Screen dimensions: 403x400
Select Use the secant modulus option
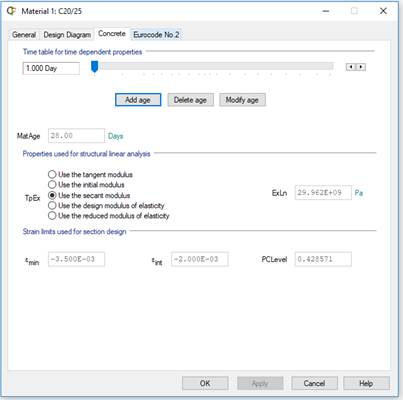tap(52, 195)
